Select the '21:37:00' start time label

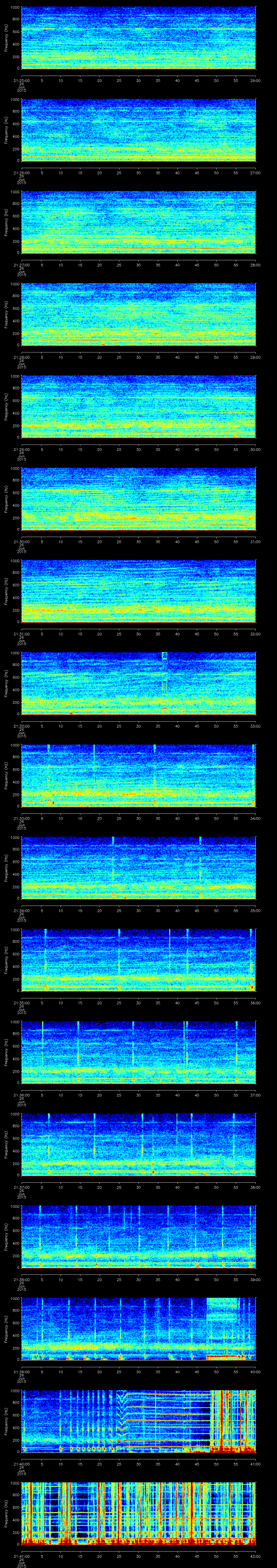click(x=21, y=1187)
